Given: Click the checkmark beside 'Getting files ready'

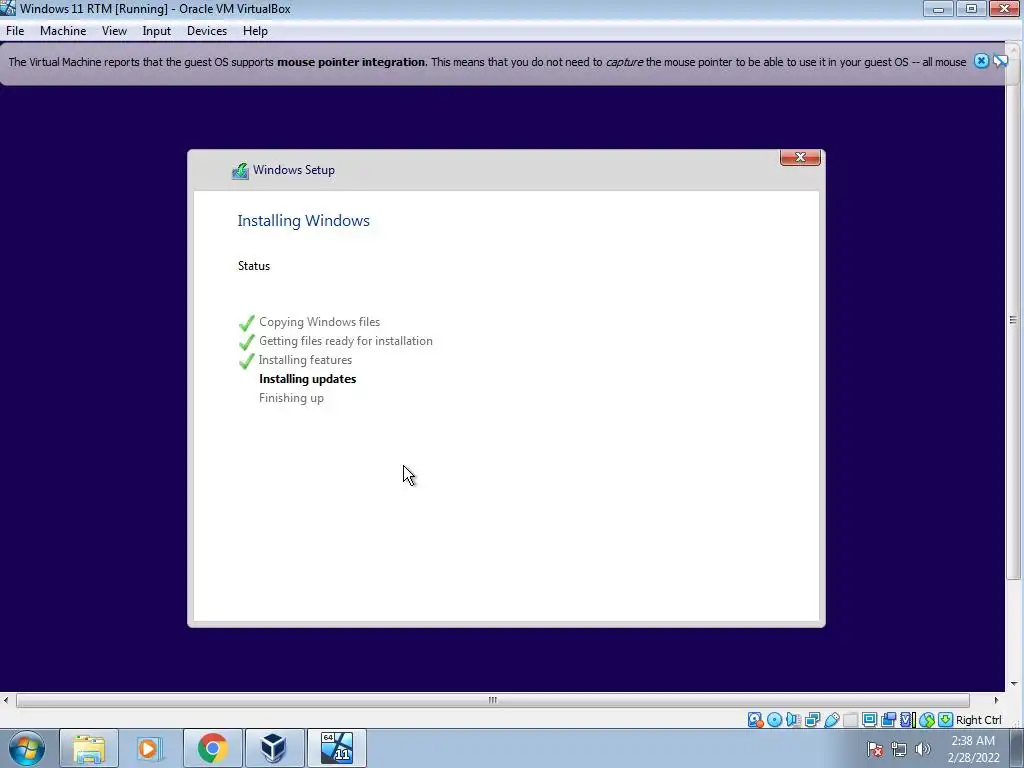Looking at the screenshot, I should [246, 342].
